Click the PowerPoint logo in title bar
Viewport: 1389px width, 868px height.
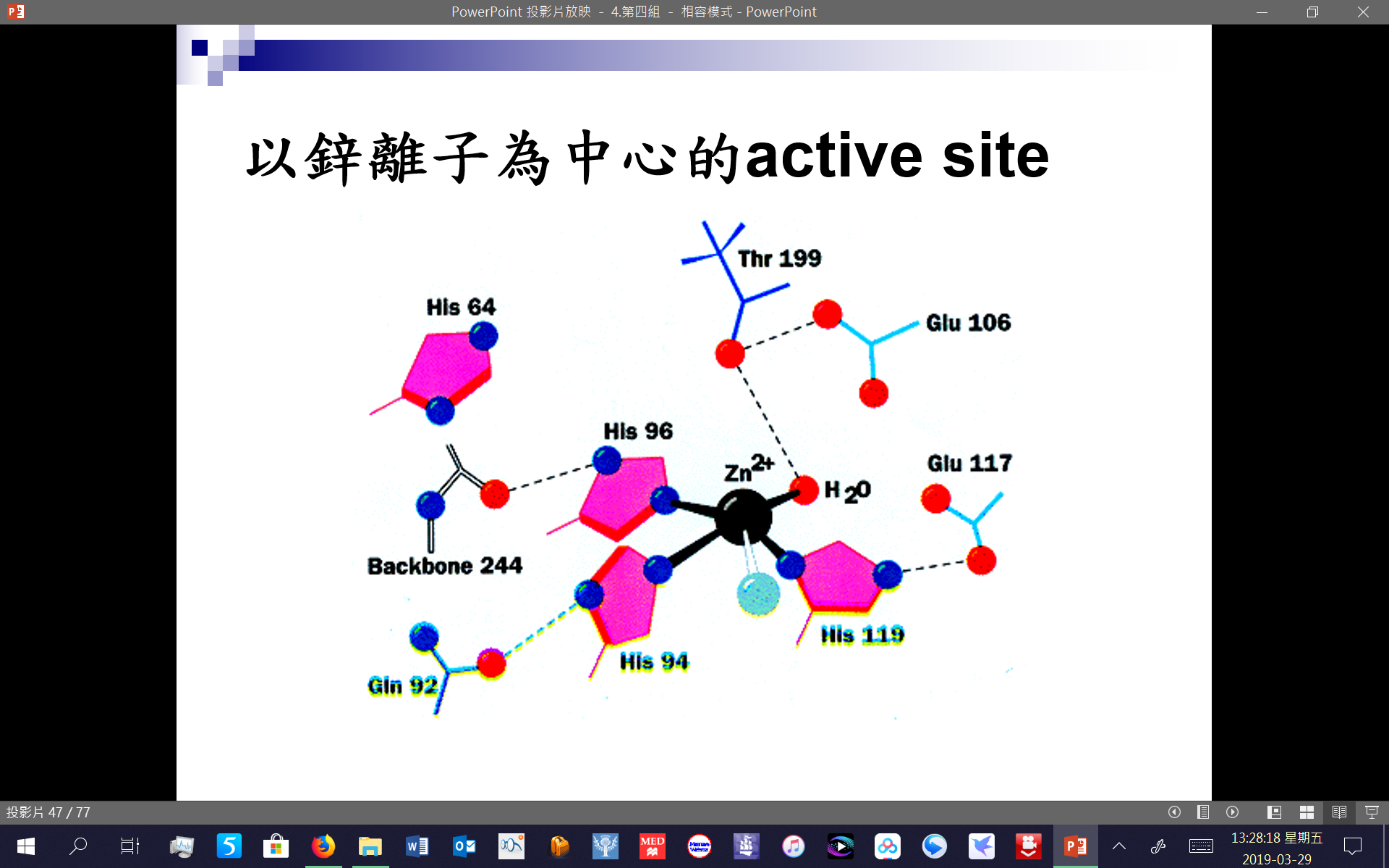click(16, 12)
